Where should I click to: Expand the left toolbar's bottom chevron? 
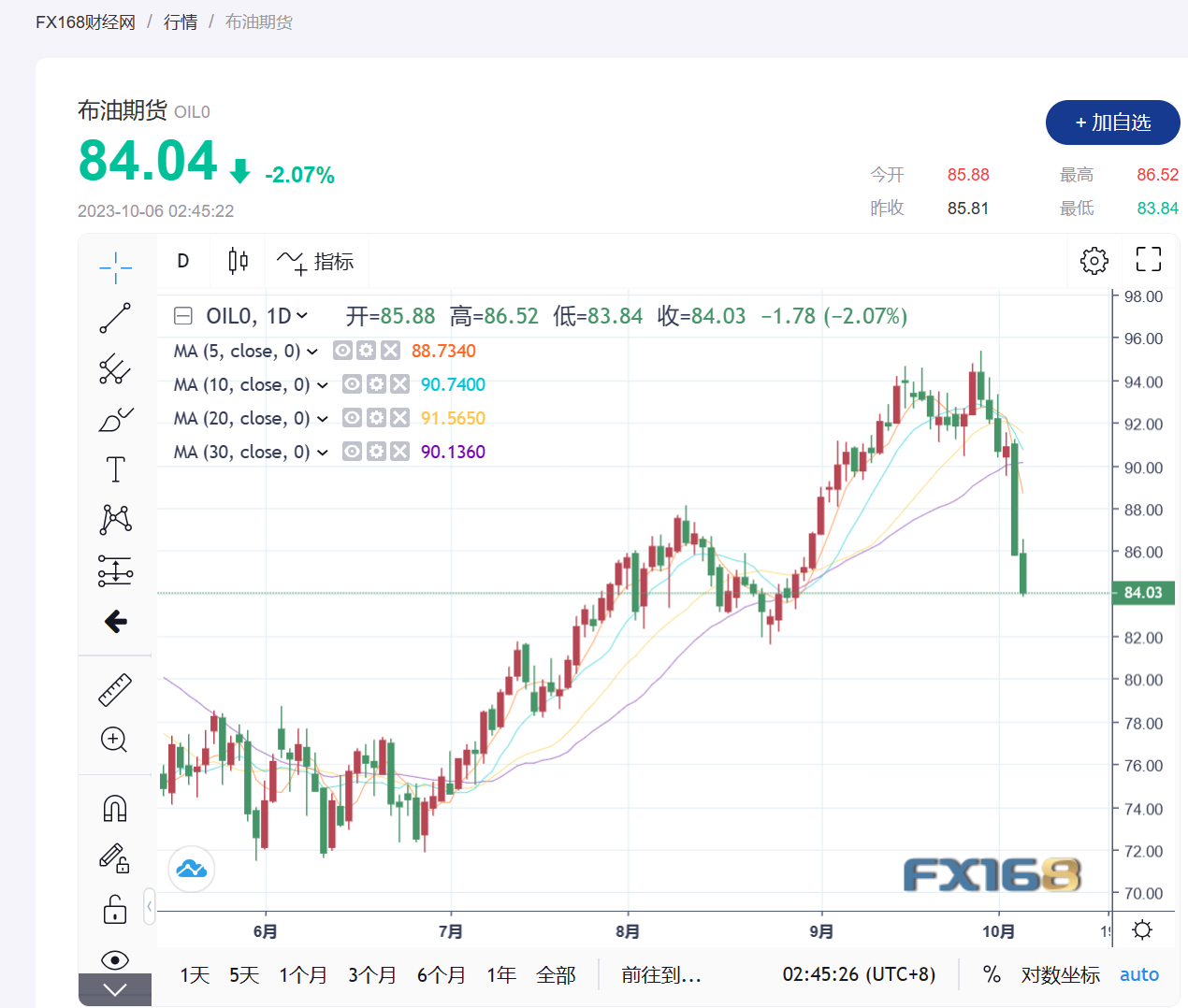[x=115, y=989]
